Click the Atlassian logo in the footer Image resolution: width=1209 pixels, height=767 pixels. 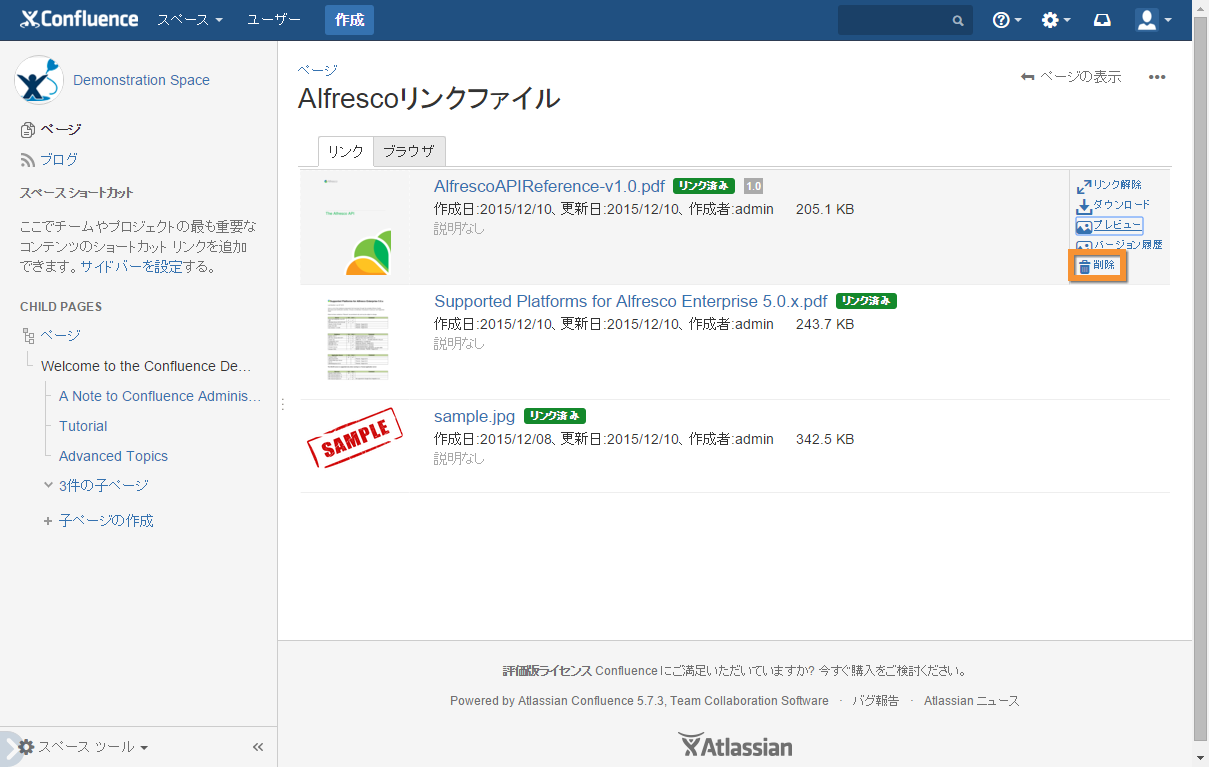[735, 745]
